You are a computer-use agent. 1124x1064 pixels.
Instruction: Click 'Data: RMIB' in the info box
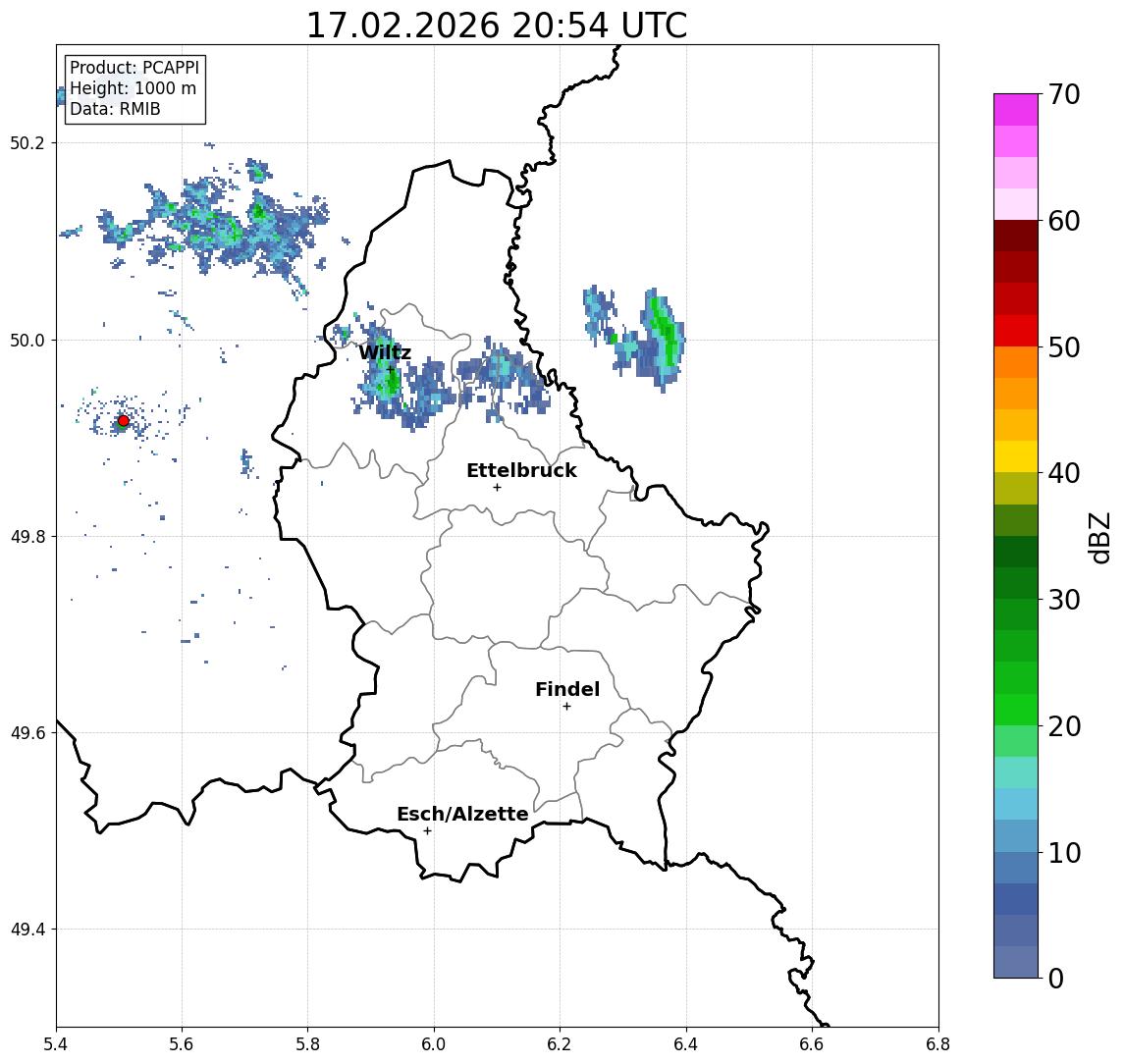(x=115, y=109)
